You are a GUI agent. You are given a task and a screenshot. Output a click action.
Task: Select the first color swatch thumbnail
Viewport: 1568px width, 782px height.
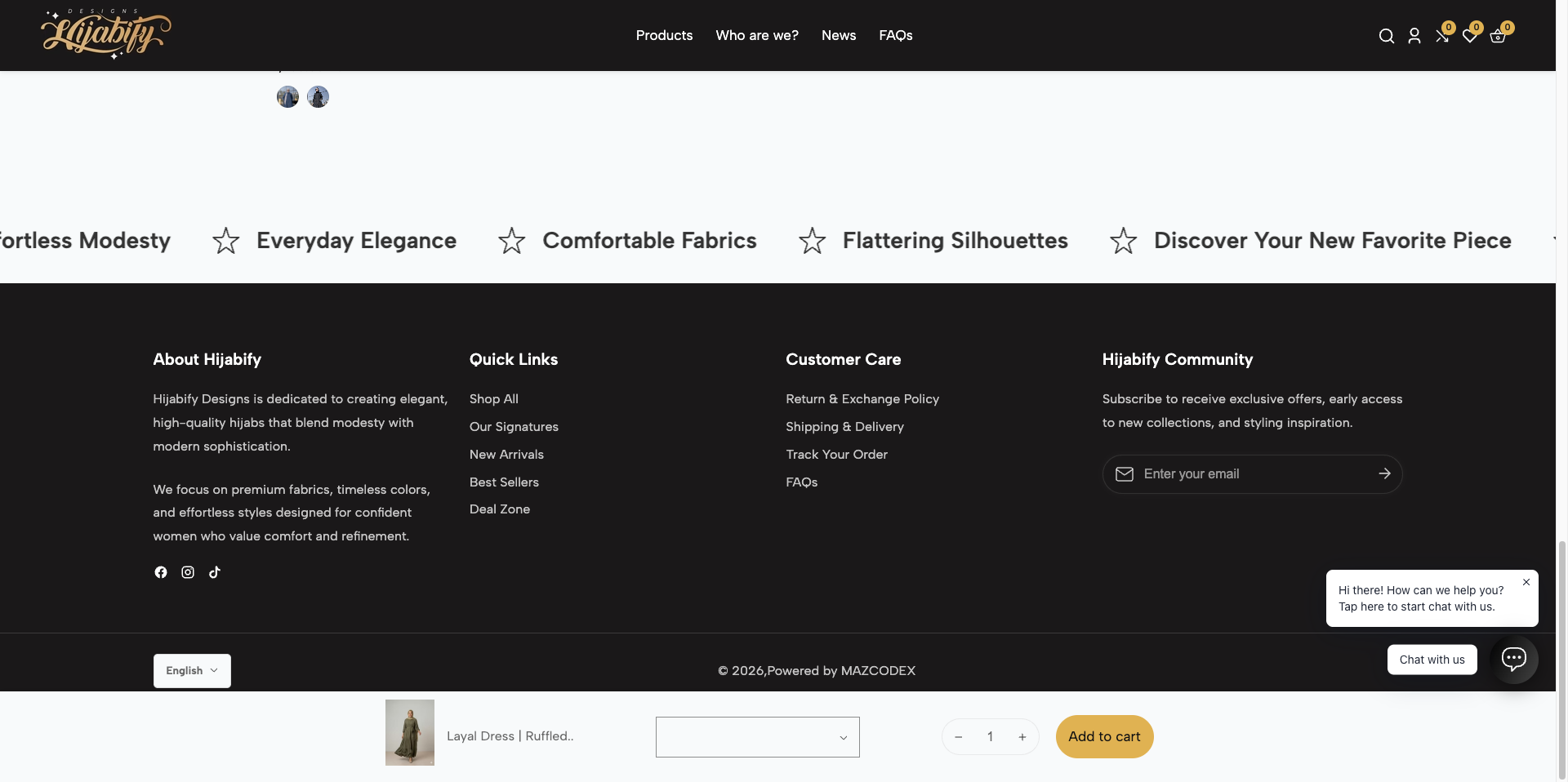[287, 97]
